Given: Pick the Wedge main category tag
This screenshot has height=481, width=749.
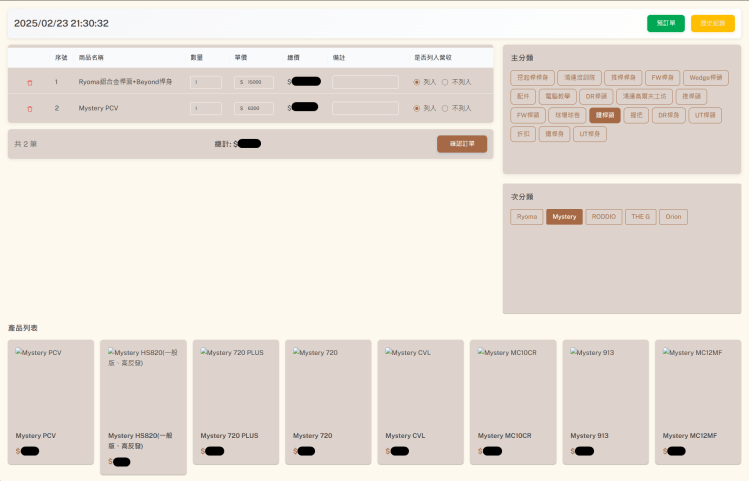Looking at the screenshot, I should click(705, 77).
